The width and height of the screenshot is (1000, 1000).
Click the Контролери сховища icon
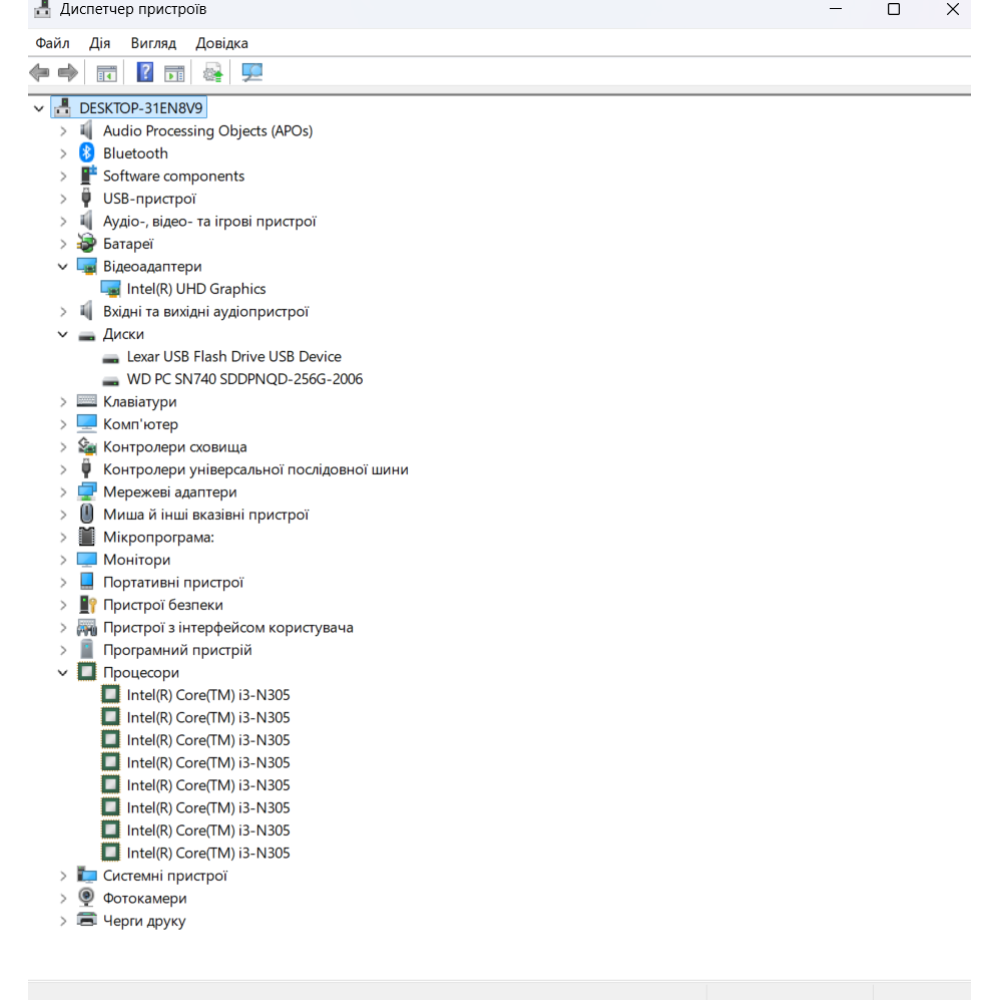(87, 446)
